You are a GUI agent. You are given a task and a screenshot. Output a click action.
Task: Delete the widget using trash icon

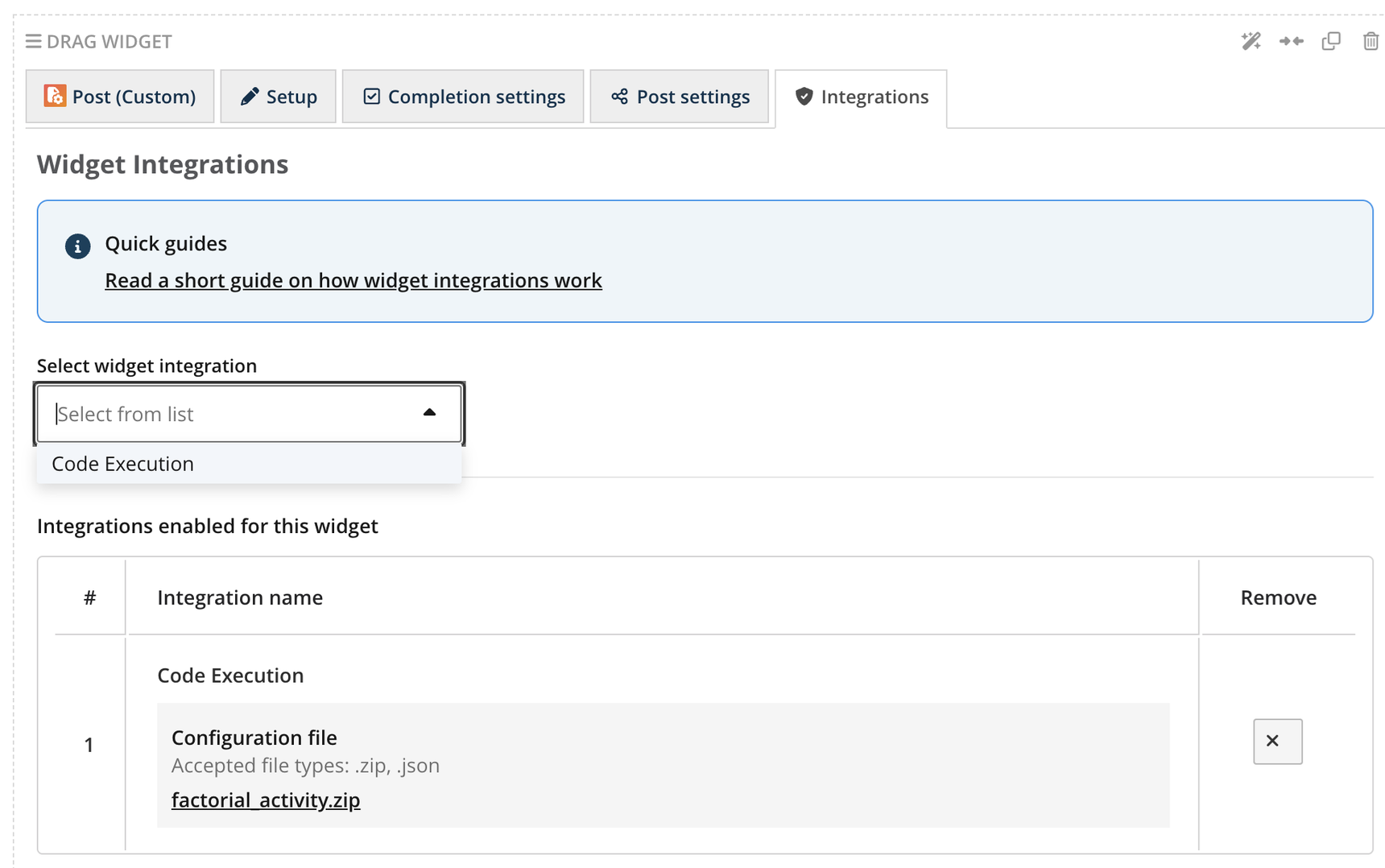coord(1371,41)
